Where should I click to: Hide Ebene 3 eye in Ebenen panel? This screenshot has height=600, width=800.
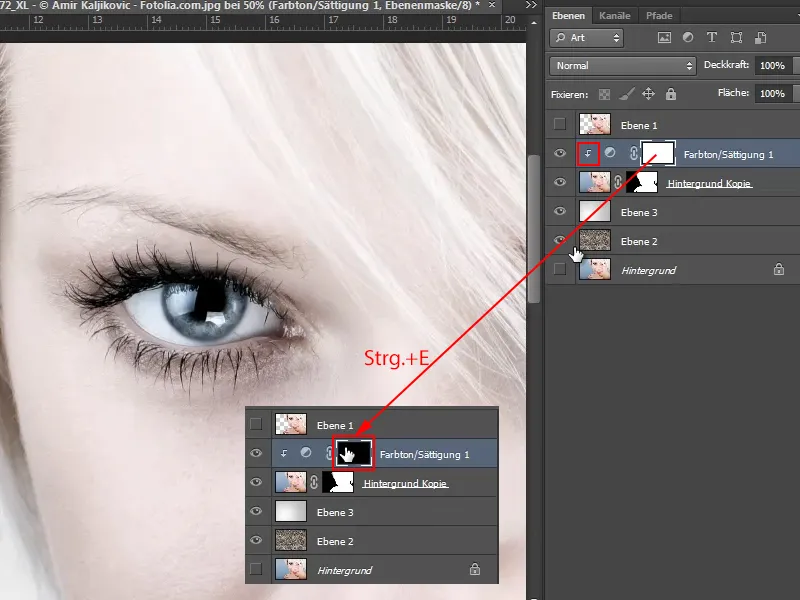coord(560,211)
